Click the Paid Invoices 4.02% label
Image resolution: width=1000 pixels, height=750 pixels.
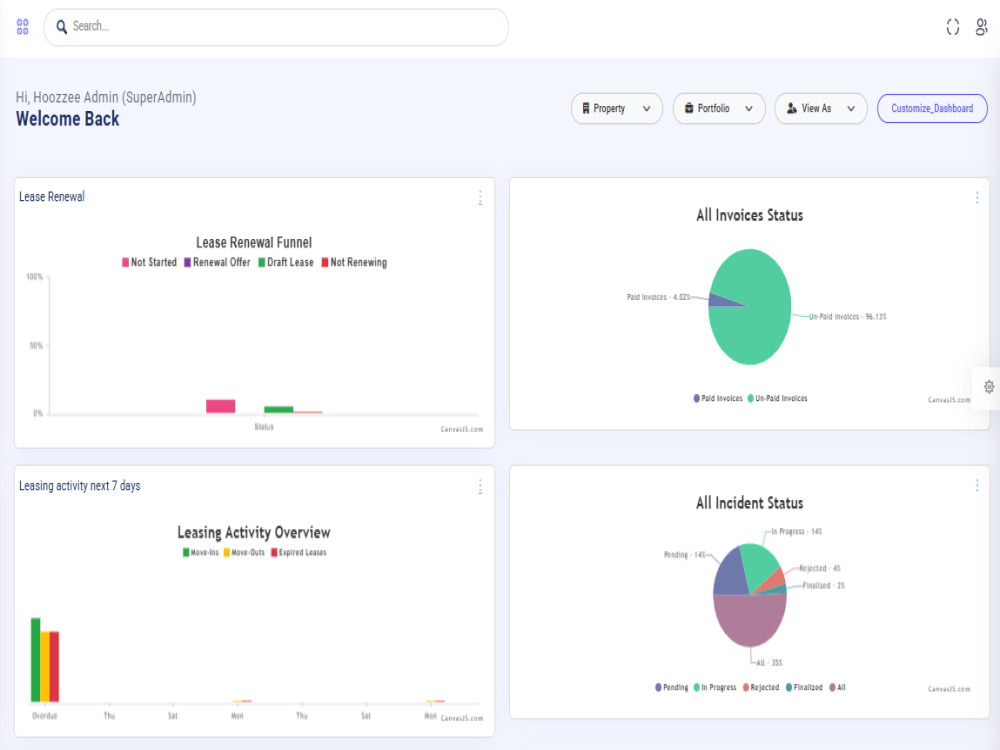[658, 297]
